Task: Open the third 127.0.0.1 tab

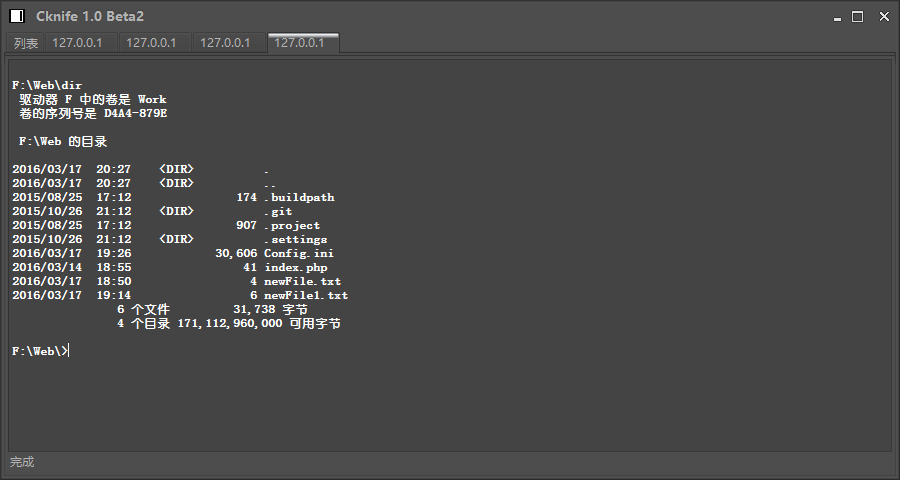Action: pyautogui.click(x=225, y=43)
